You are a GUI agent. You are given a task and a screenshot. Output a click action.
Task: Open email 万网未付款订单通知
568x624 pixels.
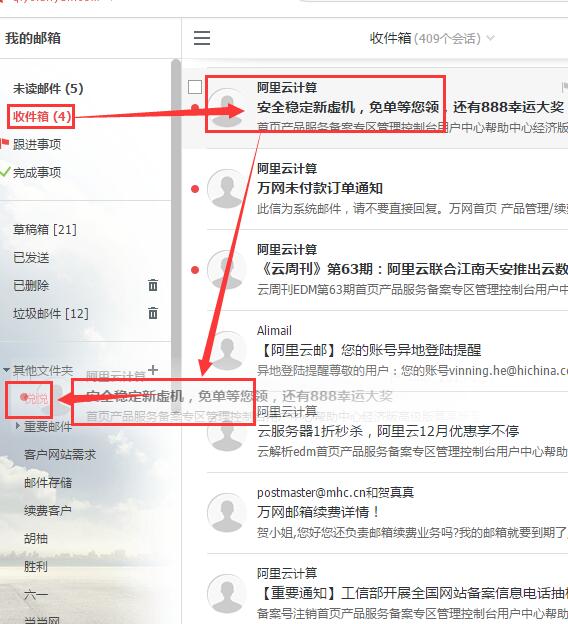pyautogui.click(x=320, y=188)
